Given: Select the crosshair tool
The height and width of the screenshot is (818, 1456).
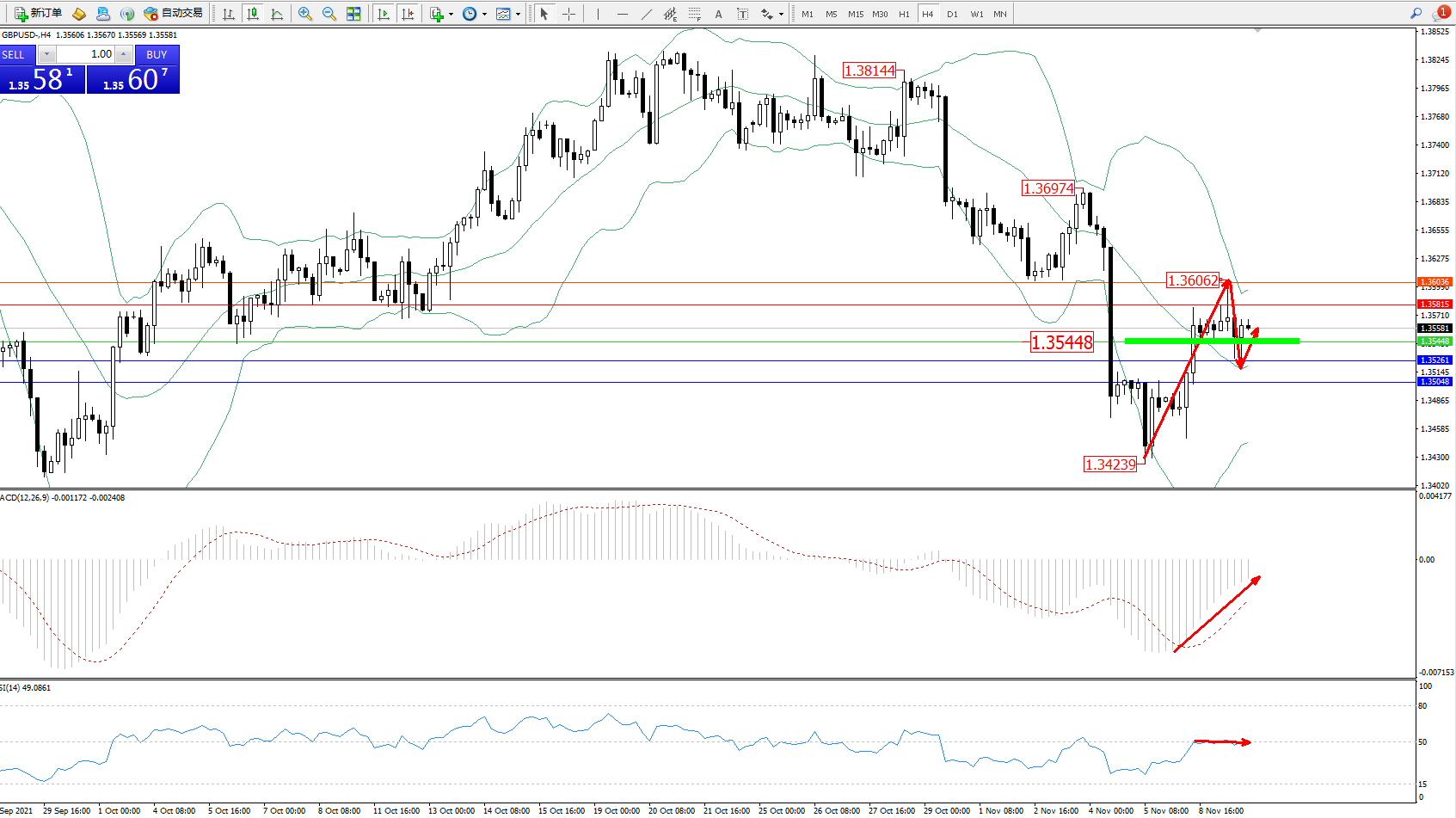Looking at the screenshot, I should [568, 14].
